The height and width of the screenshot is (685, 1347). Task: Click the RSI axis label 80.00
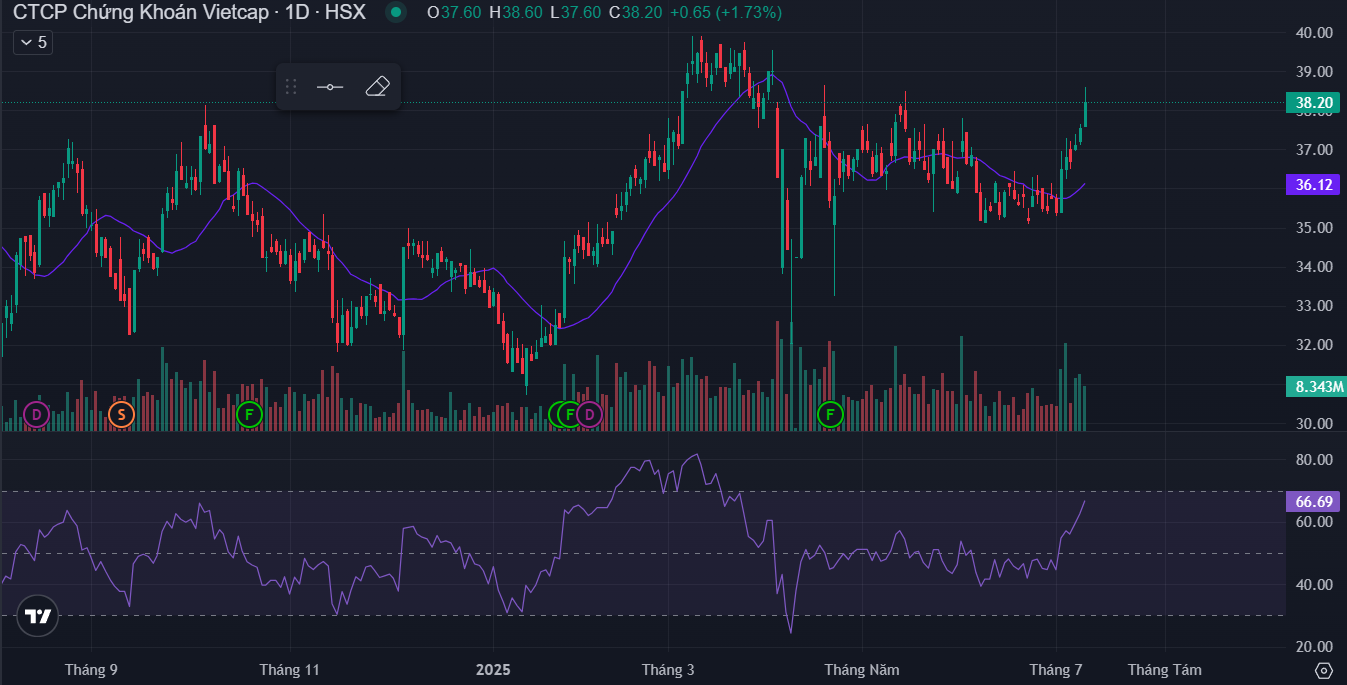point(1314,460)
